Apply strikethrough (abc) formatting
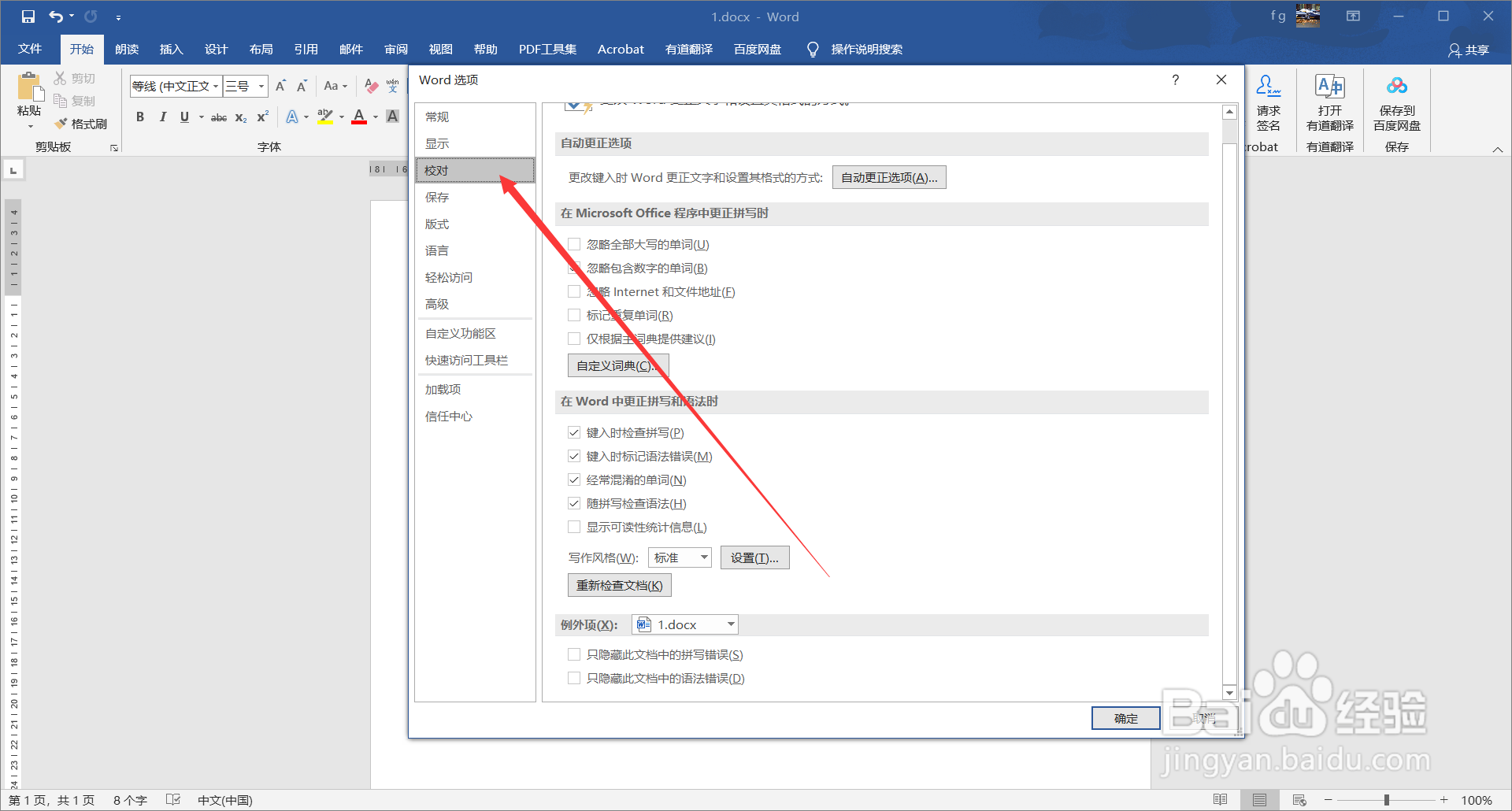Screen dimensions: 1512x811 coord(219,117)
